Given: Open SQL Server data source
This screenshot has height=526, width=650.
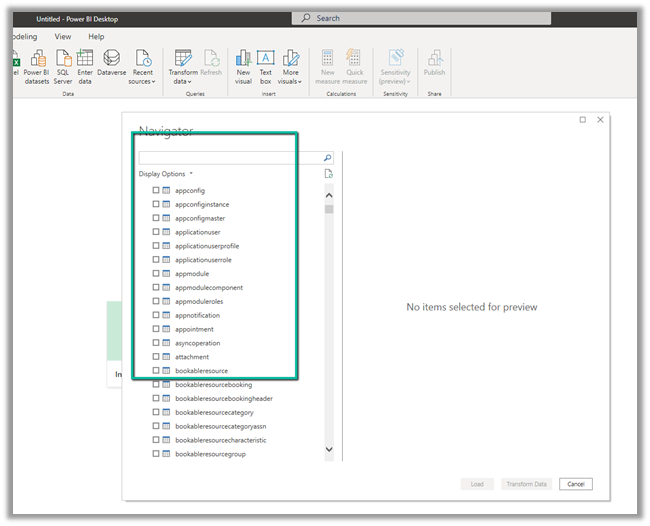Looking at the screenshot, I should (62, 59).
